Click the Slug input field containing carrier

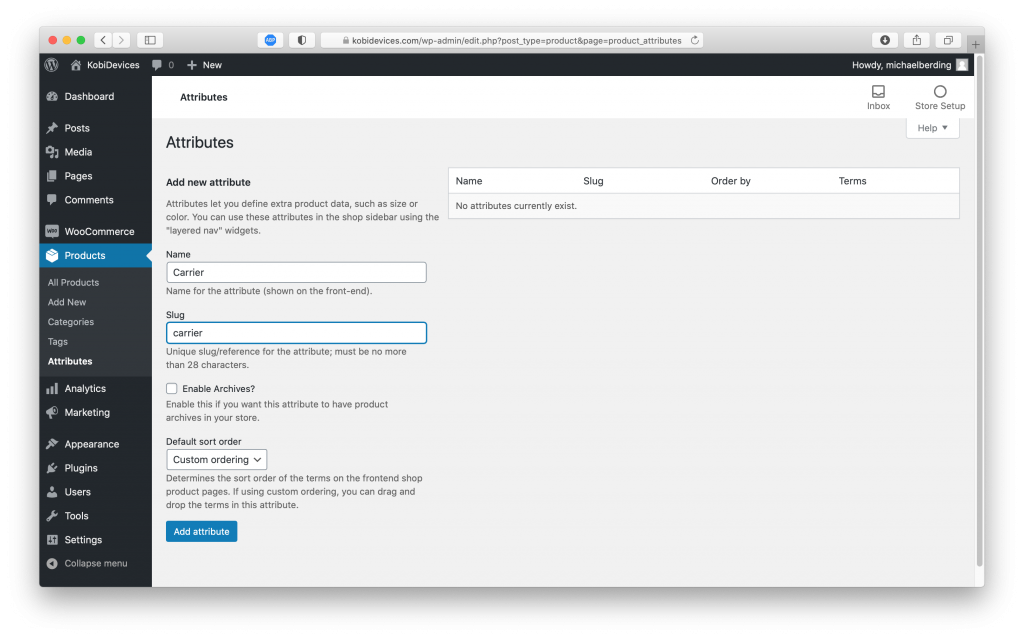point(296,333)
